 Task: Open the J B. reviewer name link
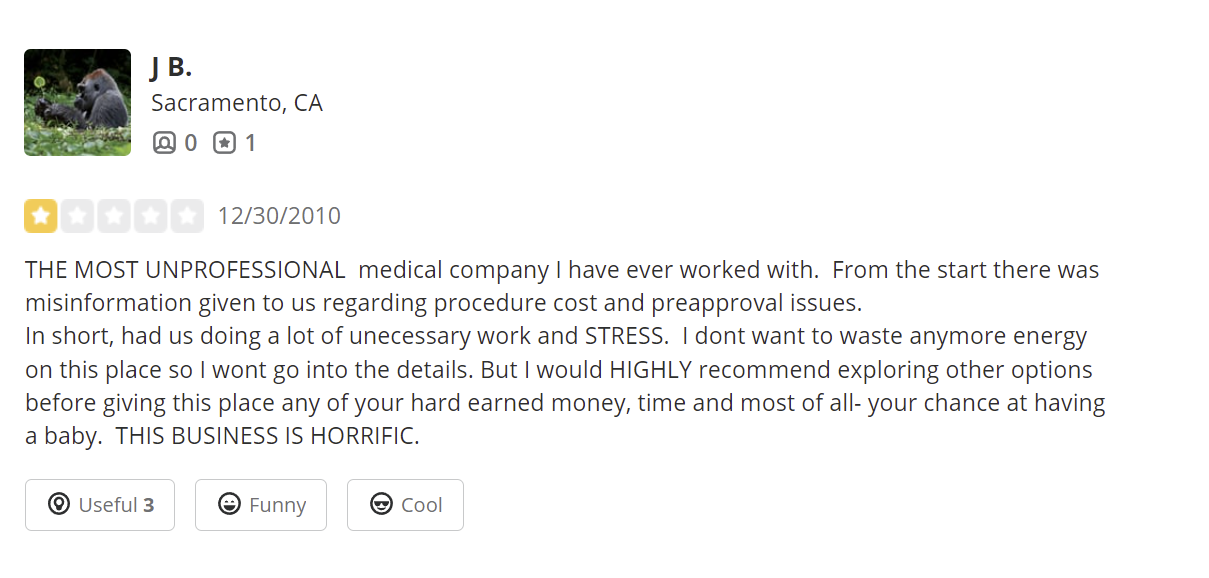click(171, 66)
